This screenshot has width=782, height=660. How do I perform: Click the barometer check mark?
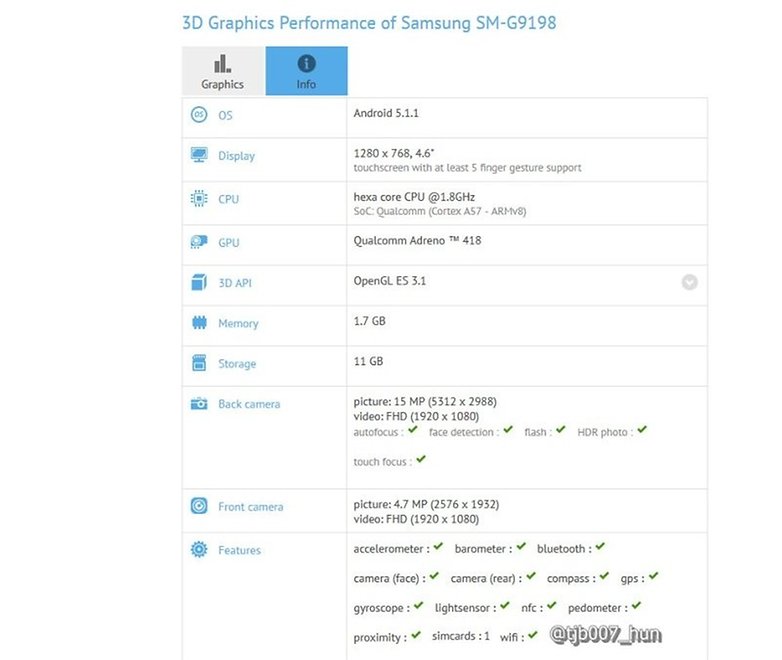click(x=521, y=546)
